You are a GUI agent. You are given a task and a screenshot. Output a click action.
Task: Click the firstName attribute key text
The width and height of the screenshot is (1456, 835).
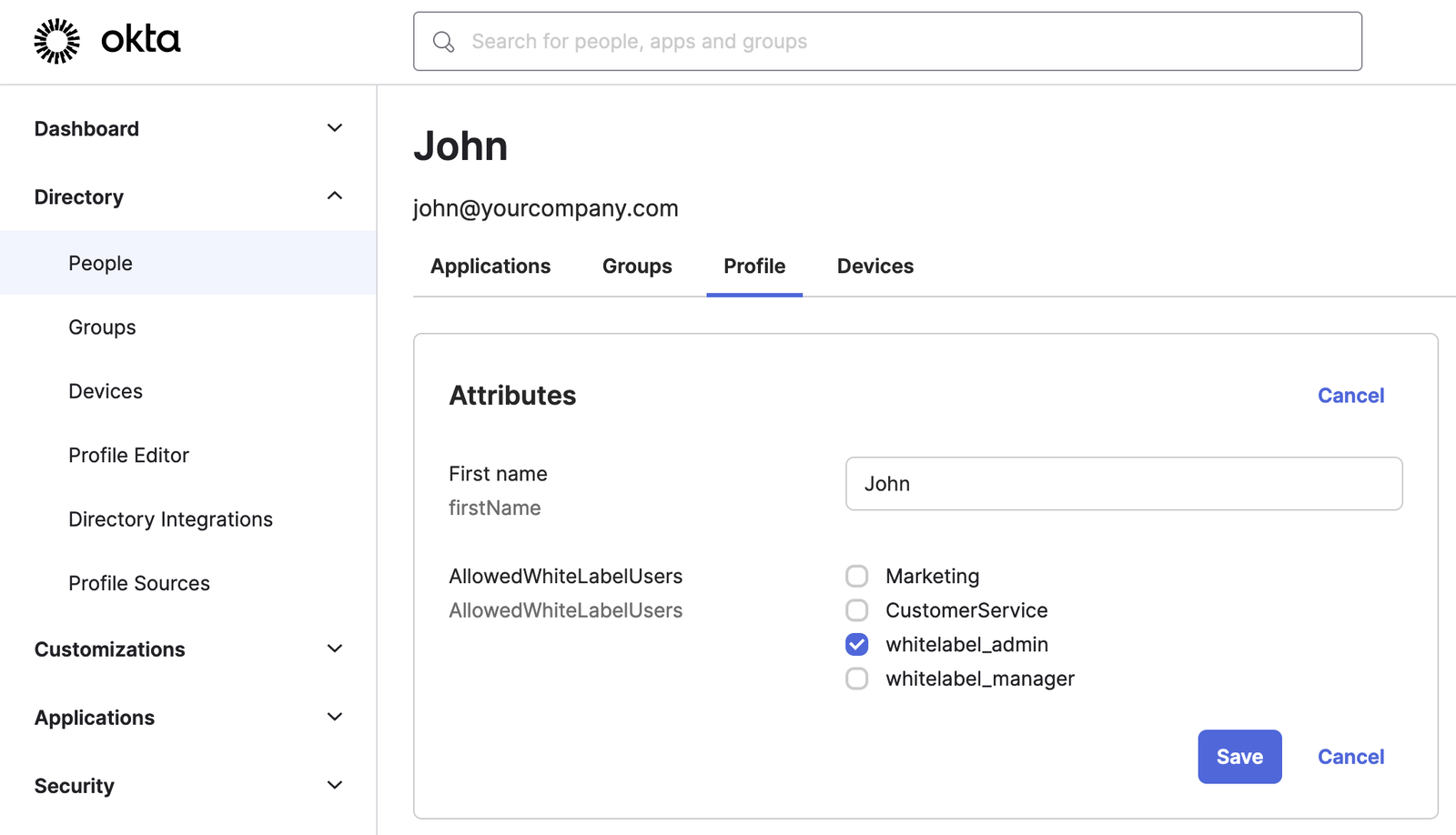click(x=495, y=508)
